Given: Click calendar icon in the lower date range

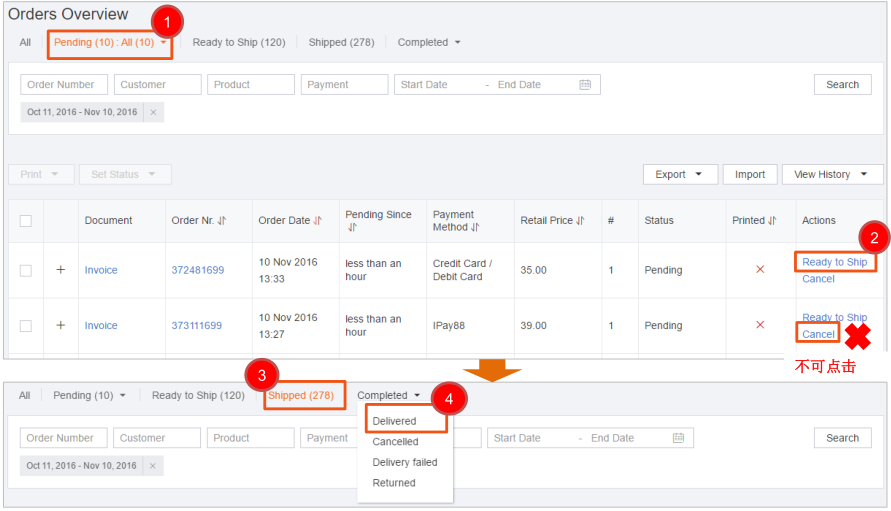Looking at the screenshot, I should coord(678,438).
